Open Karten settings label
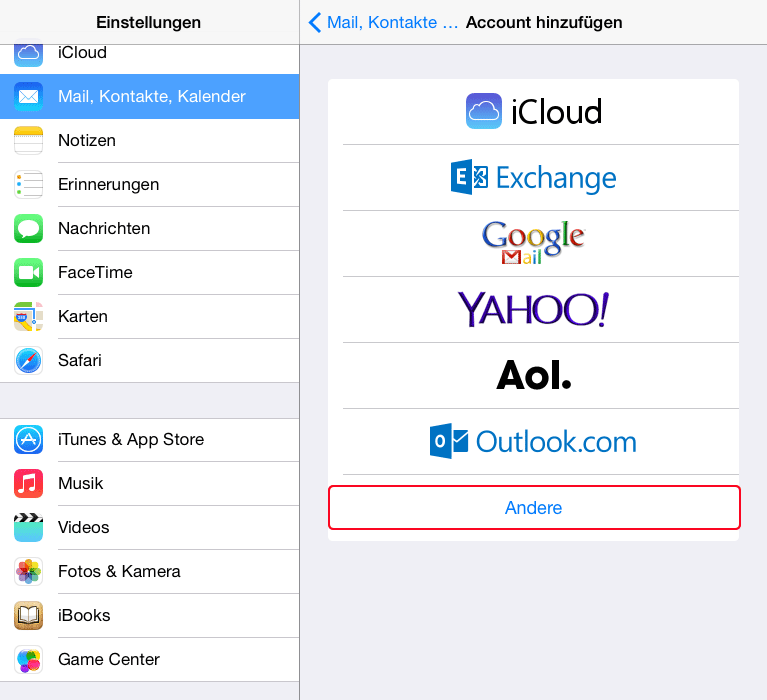This screenshot has height=700, width=767. [x=83, y=316]
